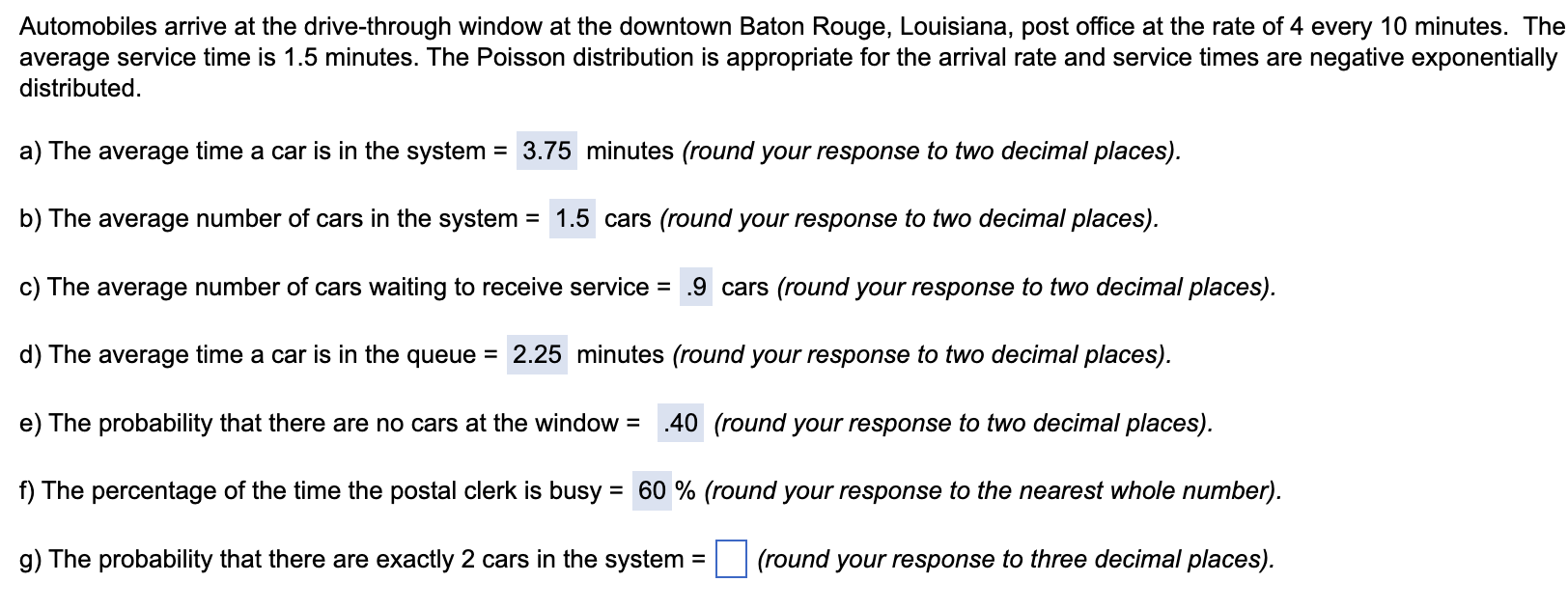Screen dimensions: 1568x610
Task: Select the highlighted answer 3.75 in part a
Action: point(545,152)
